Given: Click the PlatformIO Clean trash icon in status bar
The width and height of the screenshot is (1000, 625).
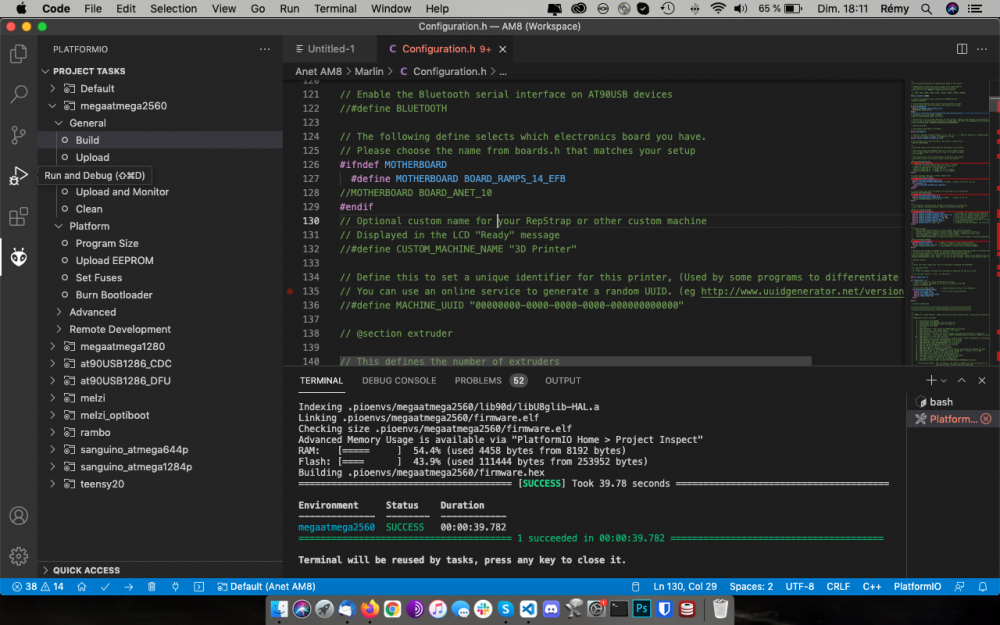Looking at the screenshot, I should pos(151,586).
